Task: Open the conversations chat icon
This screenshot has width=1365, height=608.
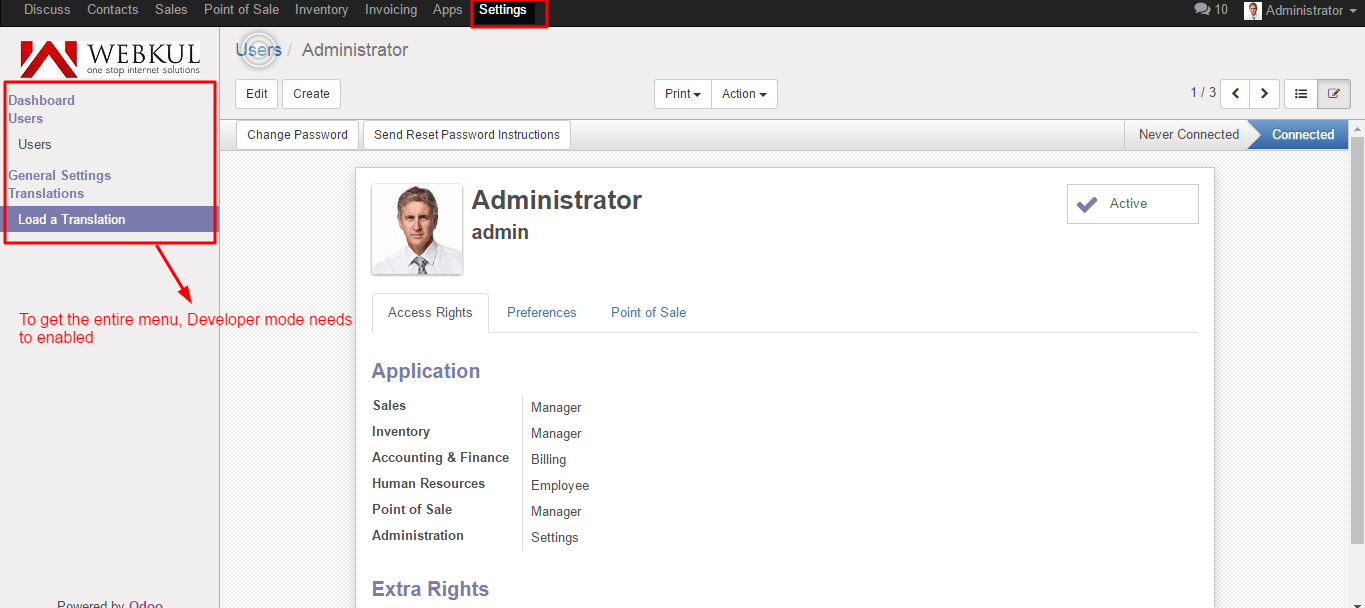Action: click(1202, 10)
